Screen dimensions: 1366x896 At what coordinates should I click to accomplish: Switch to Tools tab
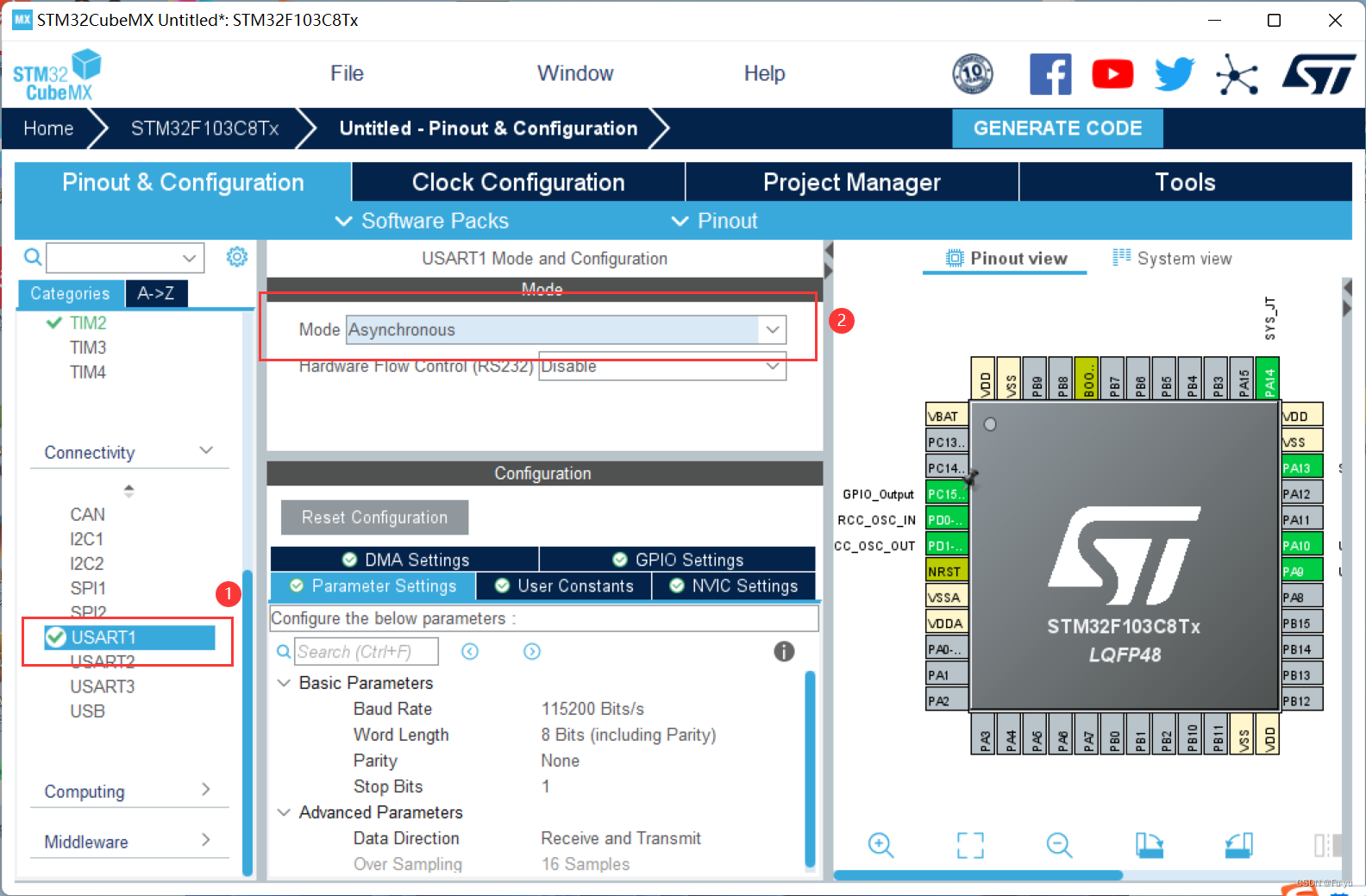tap(1185, 182)
